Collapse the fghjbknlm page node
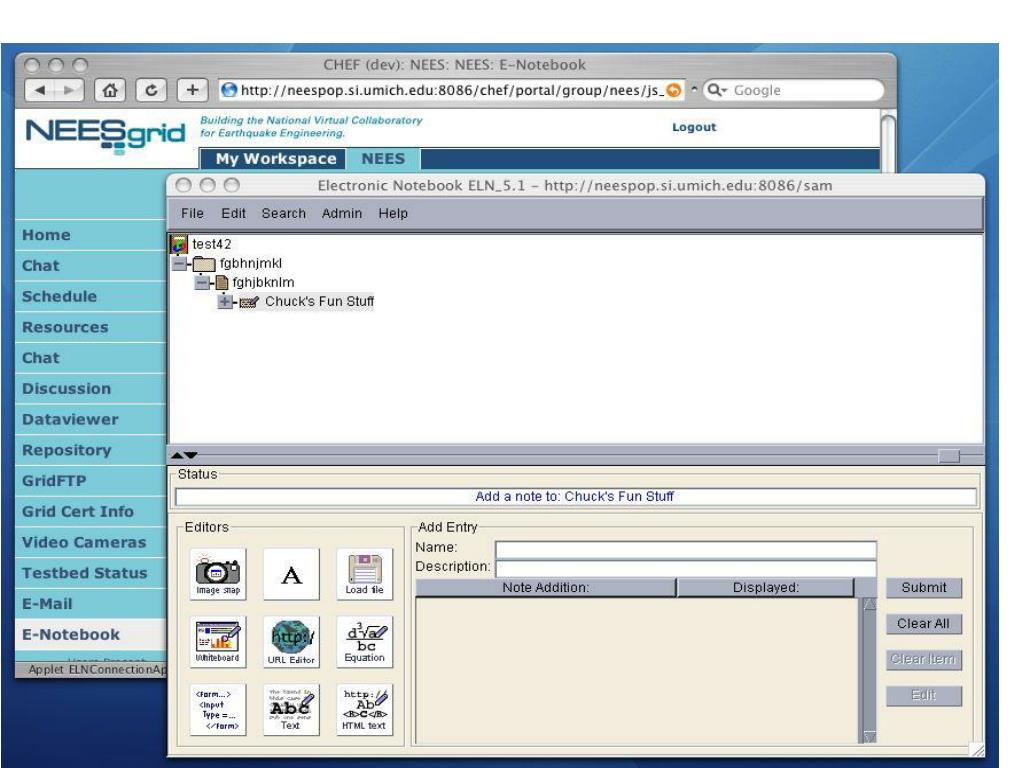Viewport: 1024px width, 768px height. point(202,283)
